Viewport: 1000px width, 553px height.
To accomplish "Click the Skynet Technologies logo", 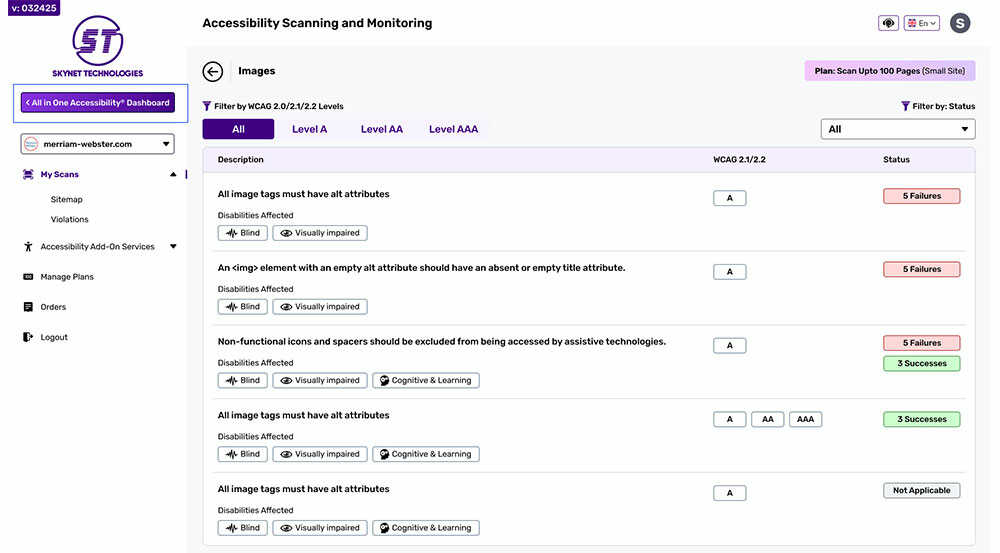I will [97, 46].
